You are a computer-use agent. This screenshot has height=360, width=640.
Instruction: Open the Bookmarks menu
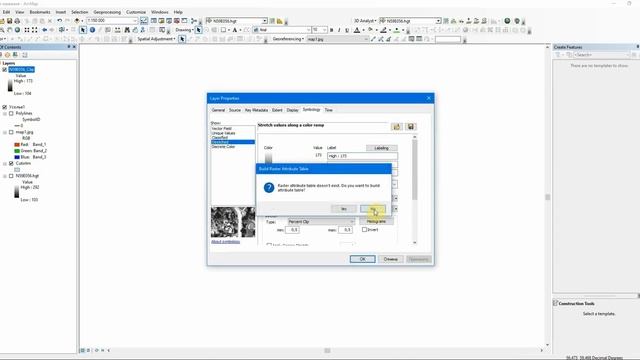(40, 12)
